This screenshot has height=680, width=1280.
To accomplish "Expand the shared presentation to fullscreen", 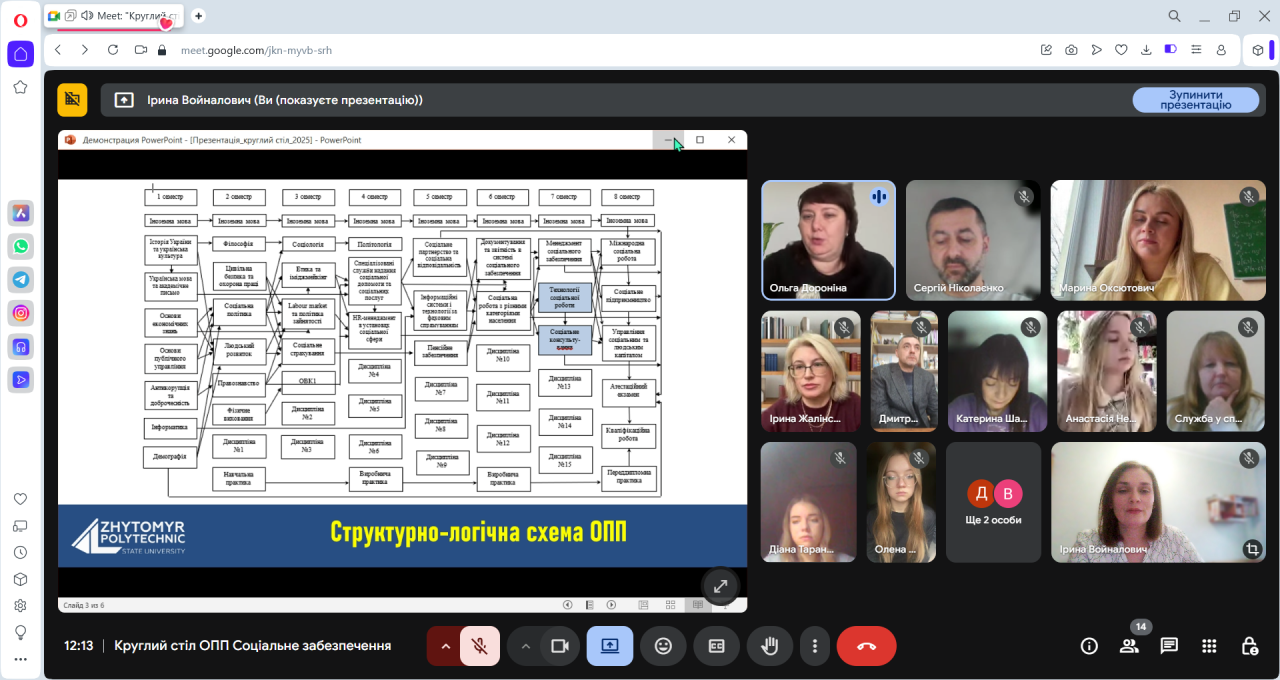I will coord(720,586).
